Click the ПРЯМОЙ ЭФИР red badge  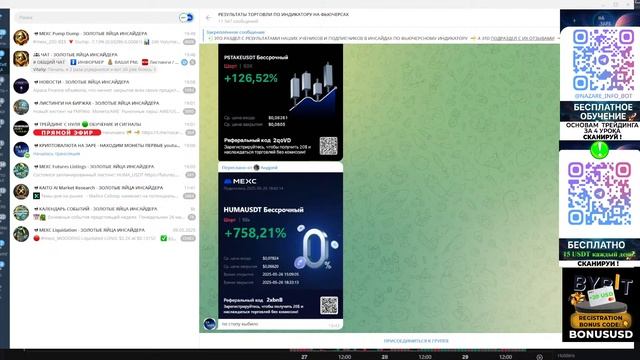[x=67, y=133]
